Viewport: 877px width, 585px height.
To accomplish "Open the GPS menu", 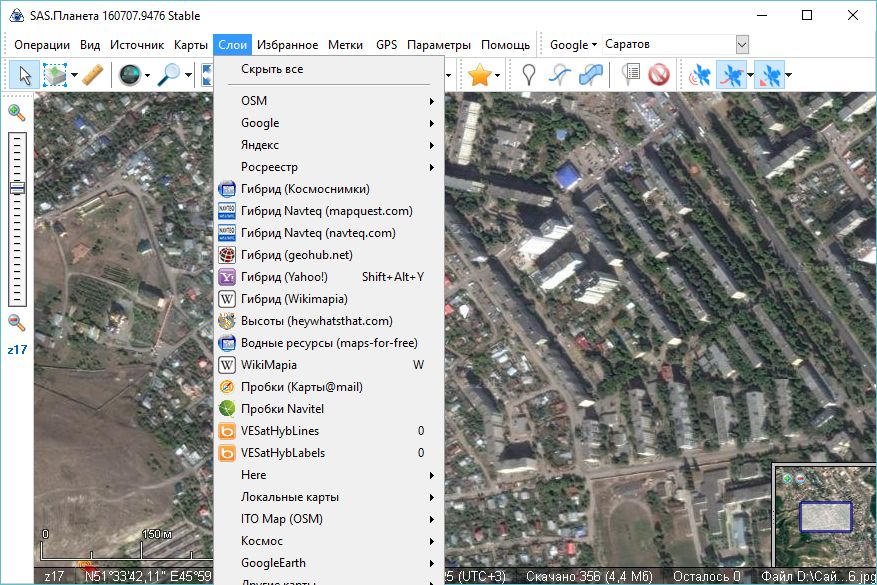I will point(386,45).
